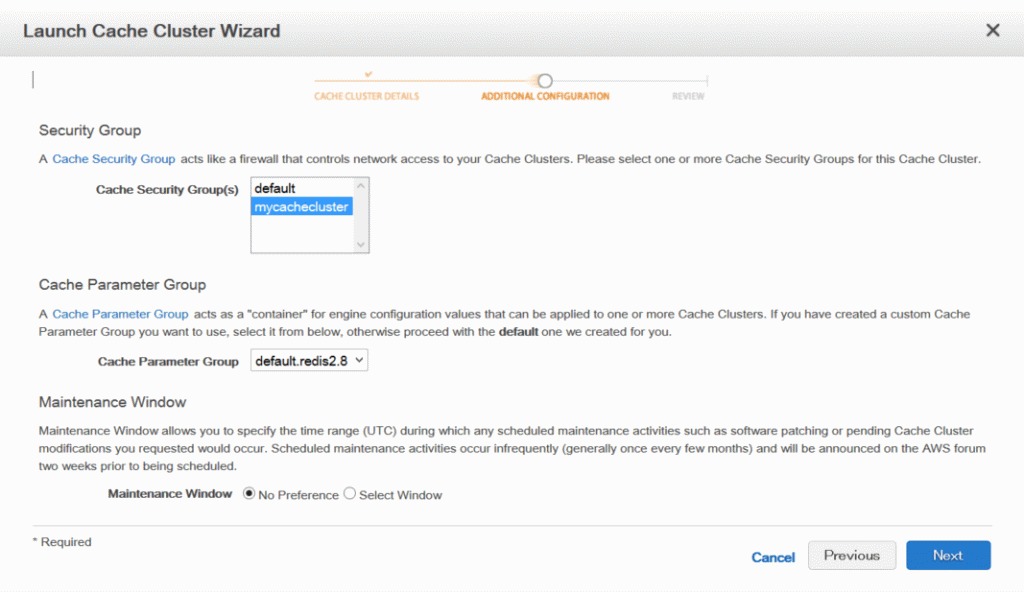
Task: Click the security group list scrollbar
Action: tap(361, 216)
